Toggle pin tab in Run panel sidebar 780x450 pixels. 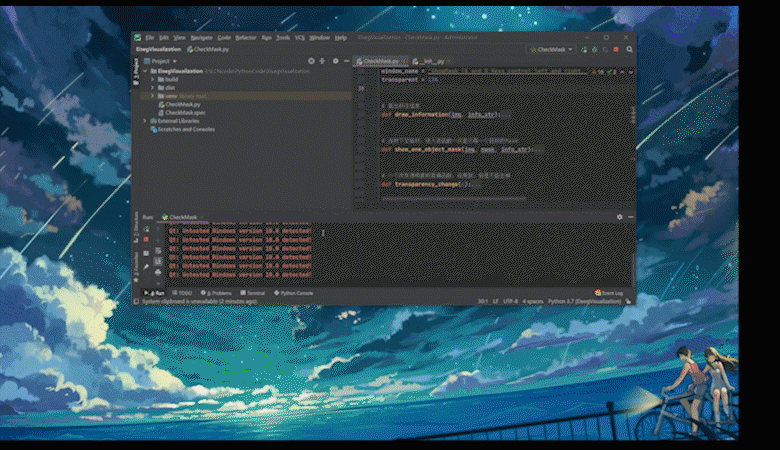(146, 267)
